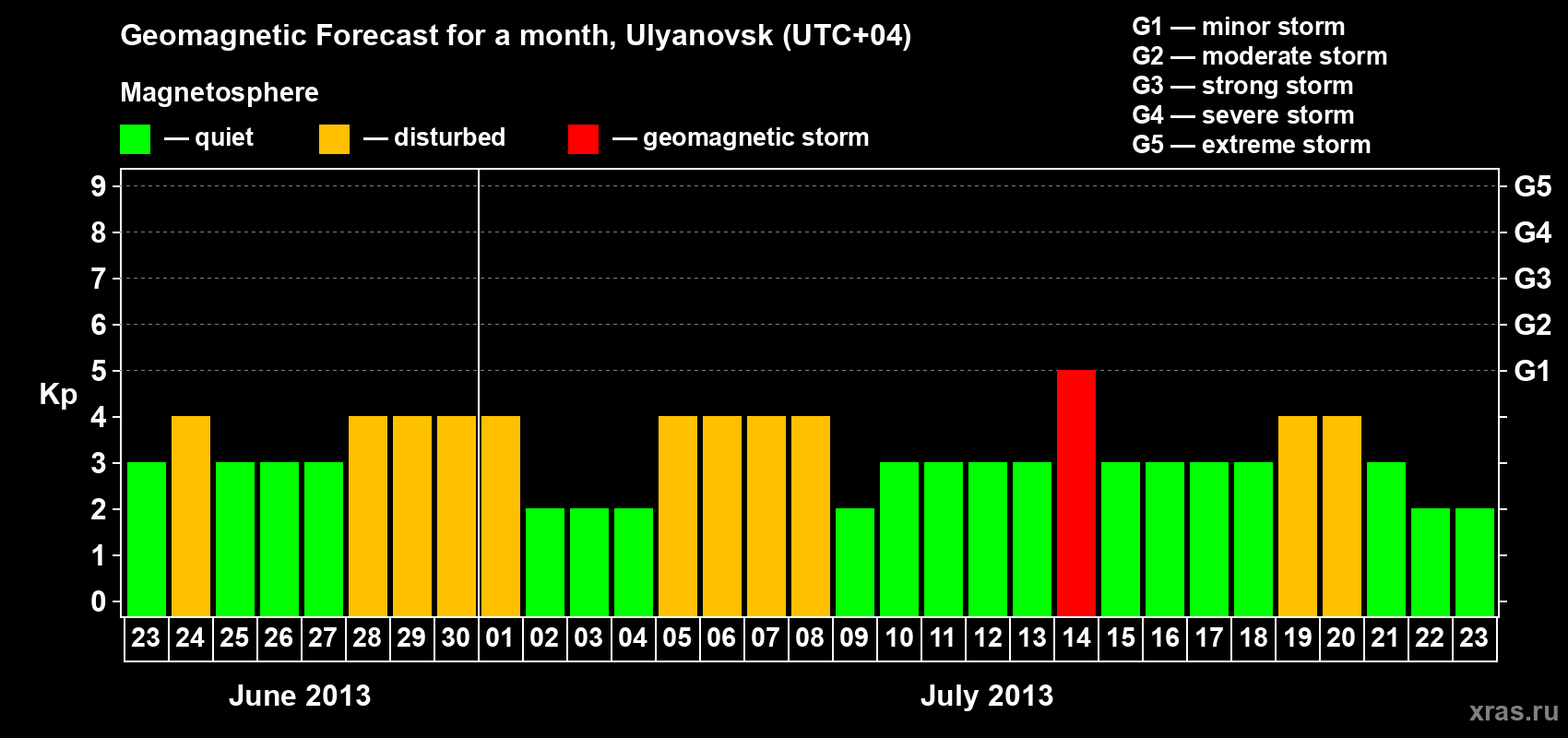Select the green bar for June 23
The width and height of the screenshot is (1568, 738).
[147, 539]
